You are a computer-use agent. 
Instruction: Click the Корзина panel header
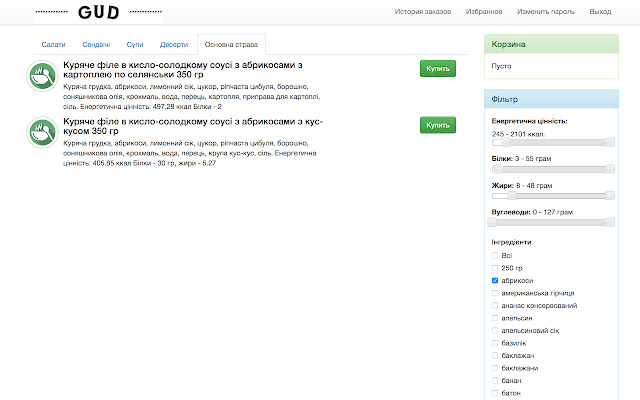tap(551, 44)
